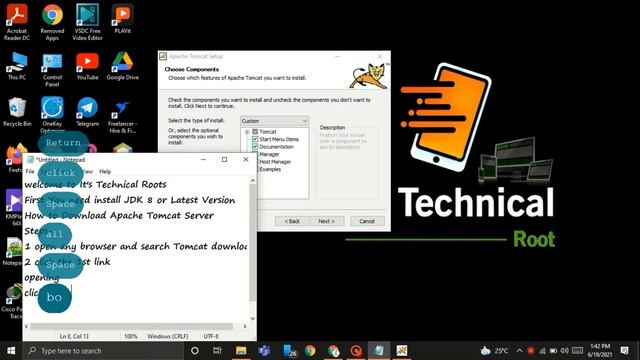
Task: Open battery status in the tray
Action: 553,351
